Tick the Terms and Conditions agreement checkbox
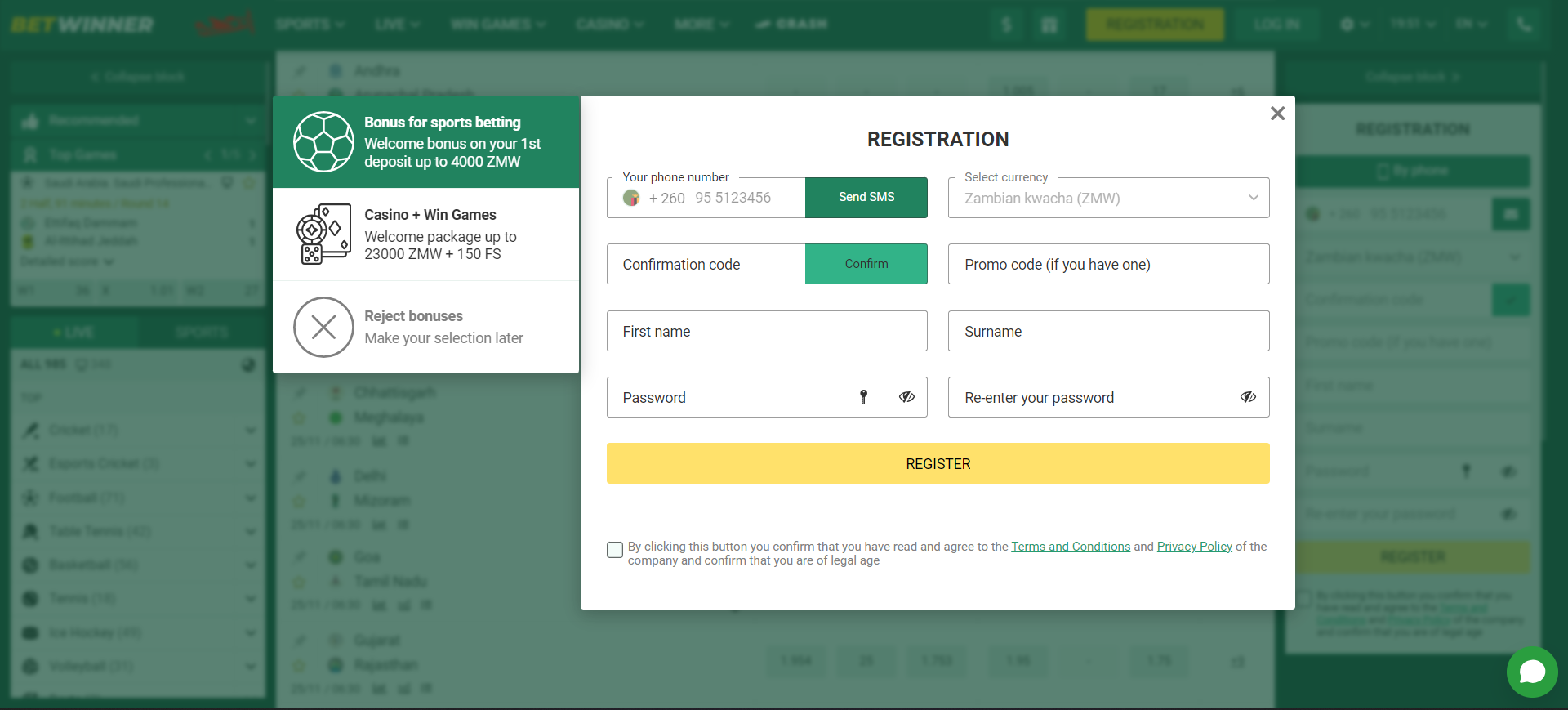The image size is (1568, 710). [615, 550]
